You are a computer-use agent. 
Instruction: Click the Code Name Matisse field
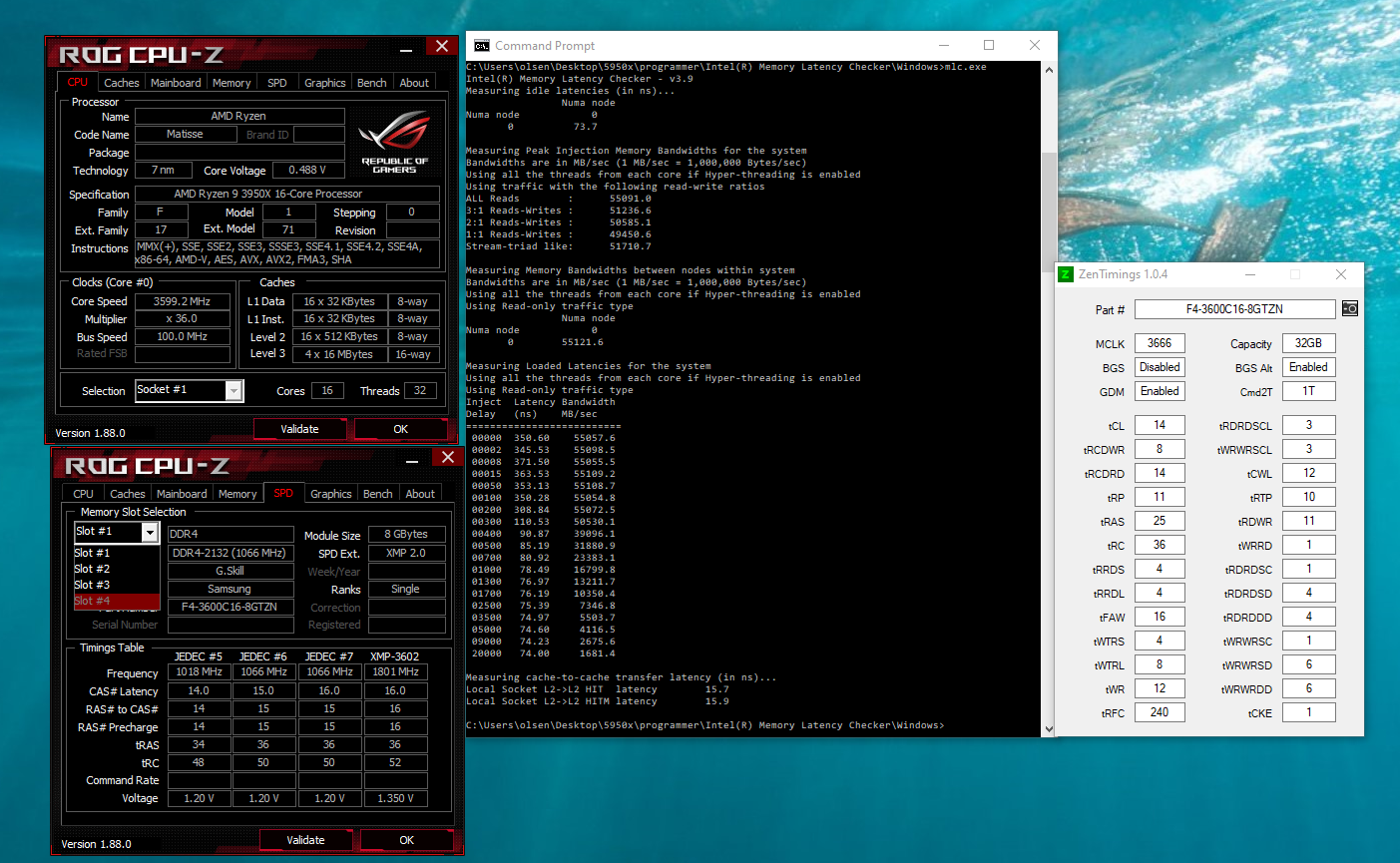click(185, 135)
